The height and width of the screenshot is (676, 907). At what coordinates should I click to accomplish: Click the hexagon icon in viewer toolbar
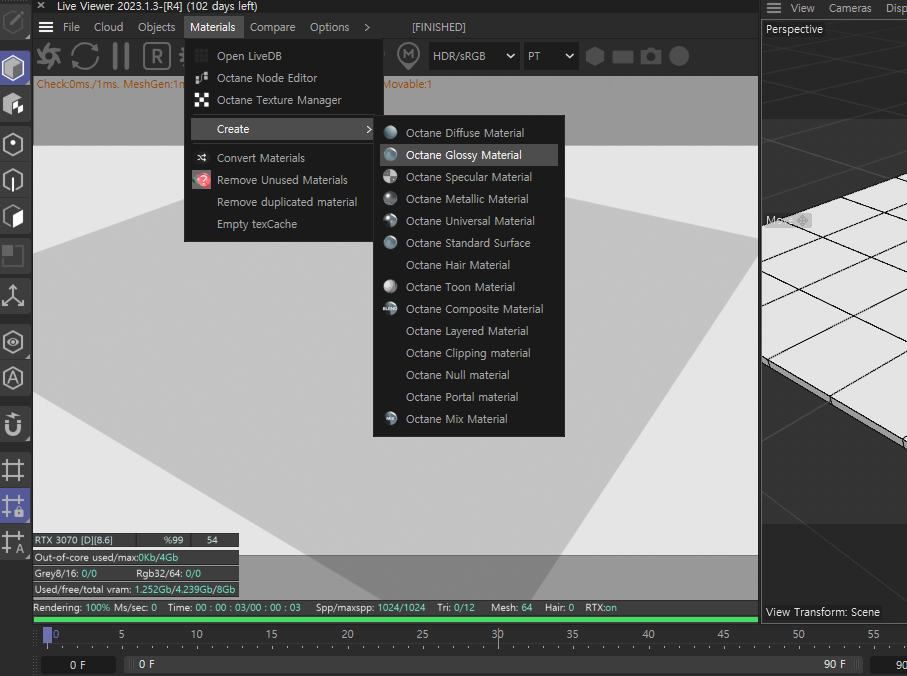point(595,56)
